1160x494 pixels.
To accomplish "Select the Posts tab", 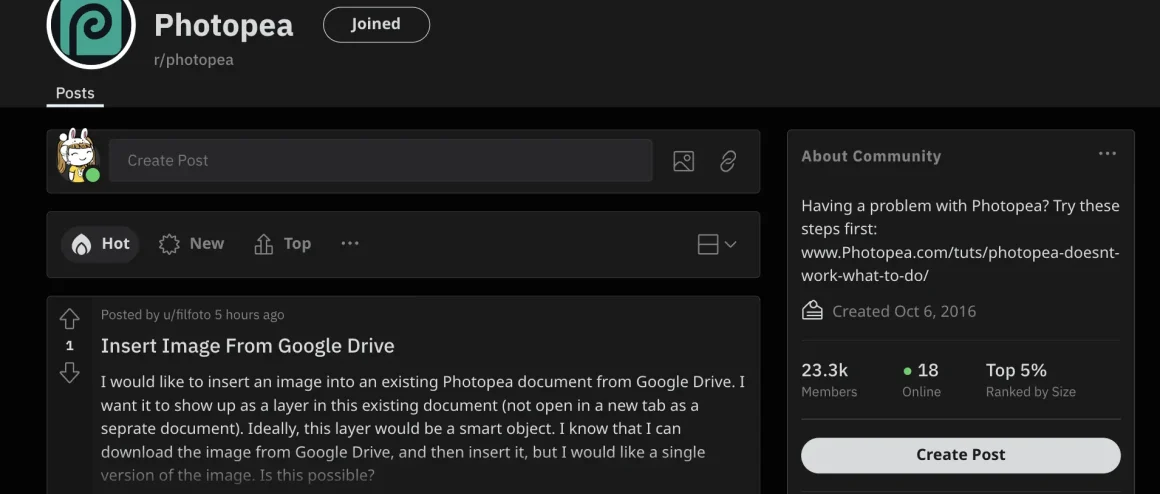I will (75, 93).
